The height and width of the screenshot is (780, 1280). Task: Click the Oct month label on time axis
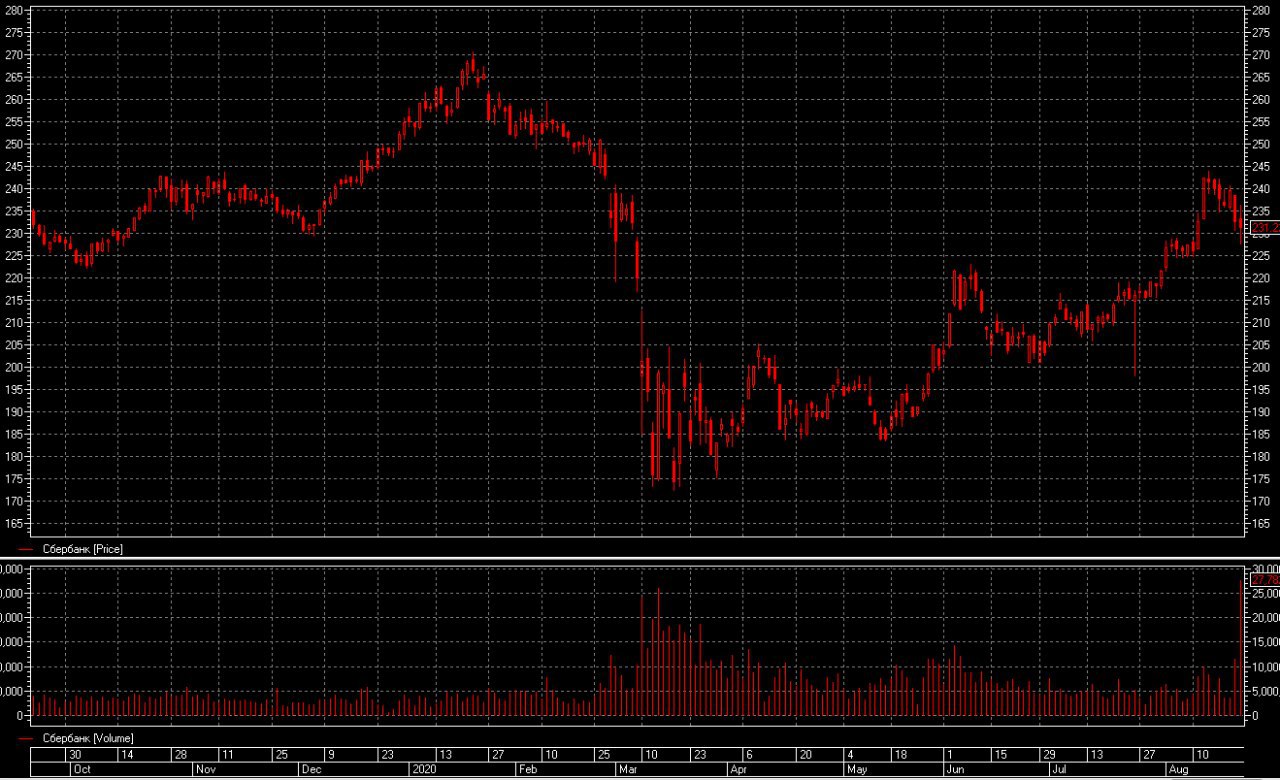tap(82, 770)
